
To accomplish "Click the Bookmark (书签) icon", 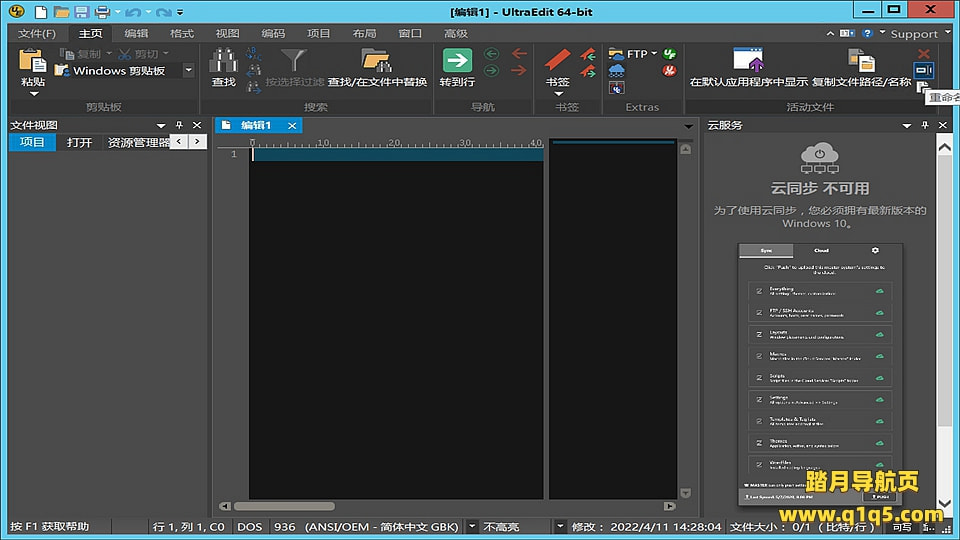I will tap(557, 60).
